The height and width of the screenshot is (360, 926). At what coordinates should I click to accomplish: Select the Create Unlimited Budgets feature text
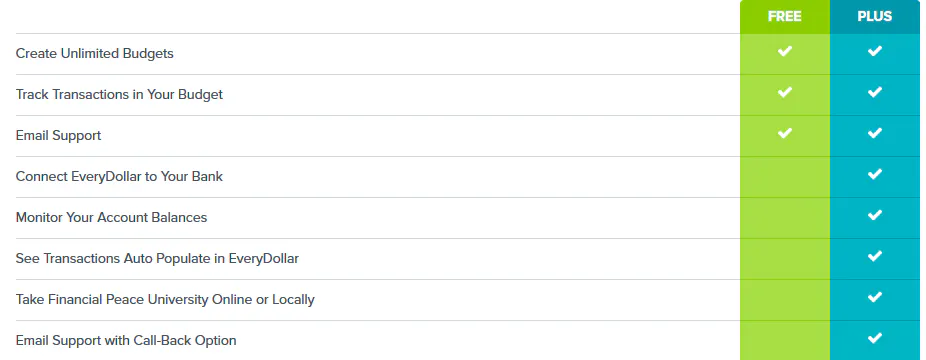pos(94,54)
